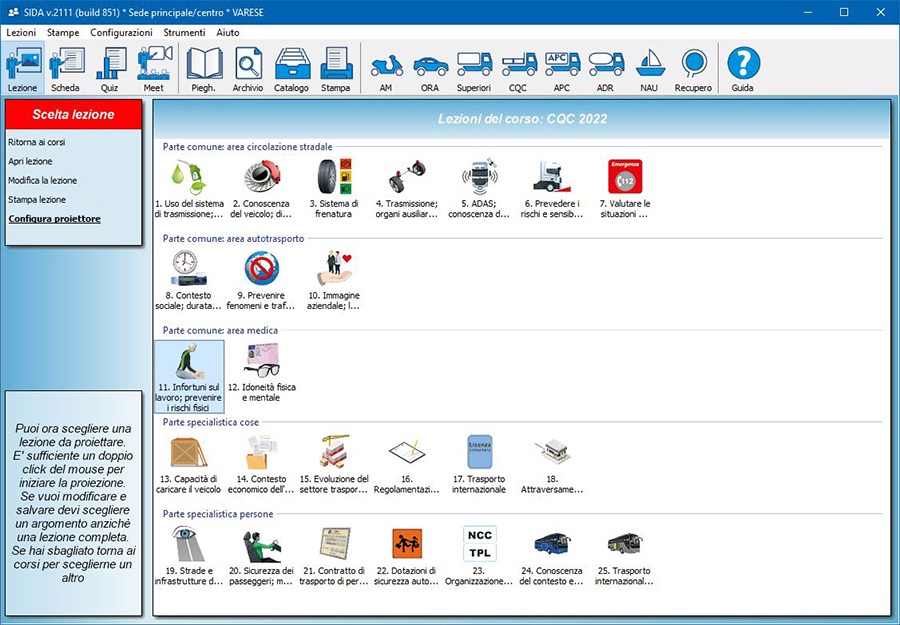Open the Catalogo drawer icon

[292, 69]
